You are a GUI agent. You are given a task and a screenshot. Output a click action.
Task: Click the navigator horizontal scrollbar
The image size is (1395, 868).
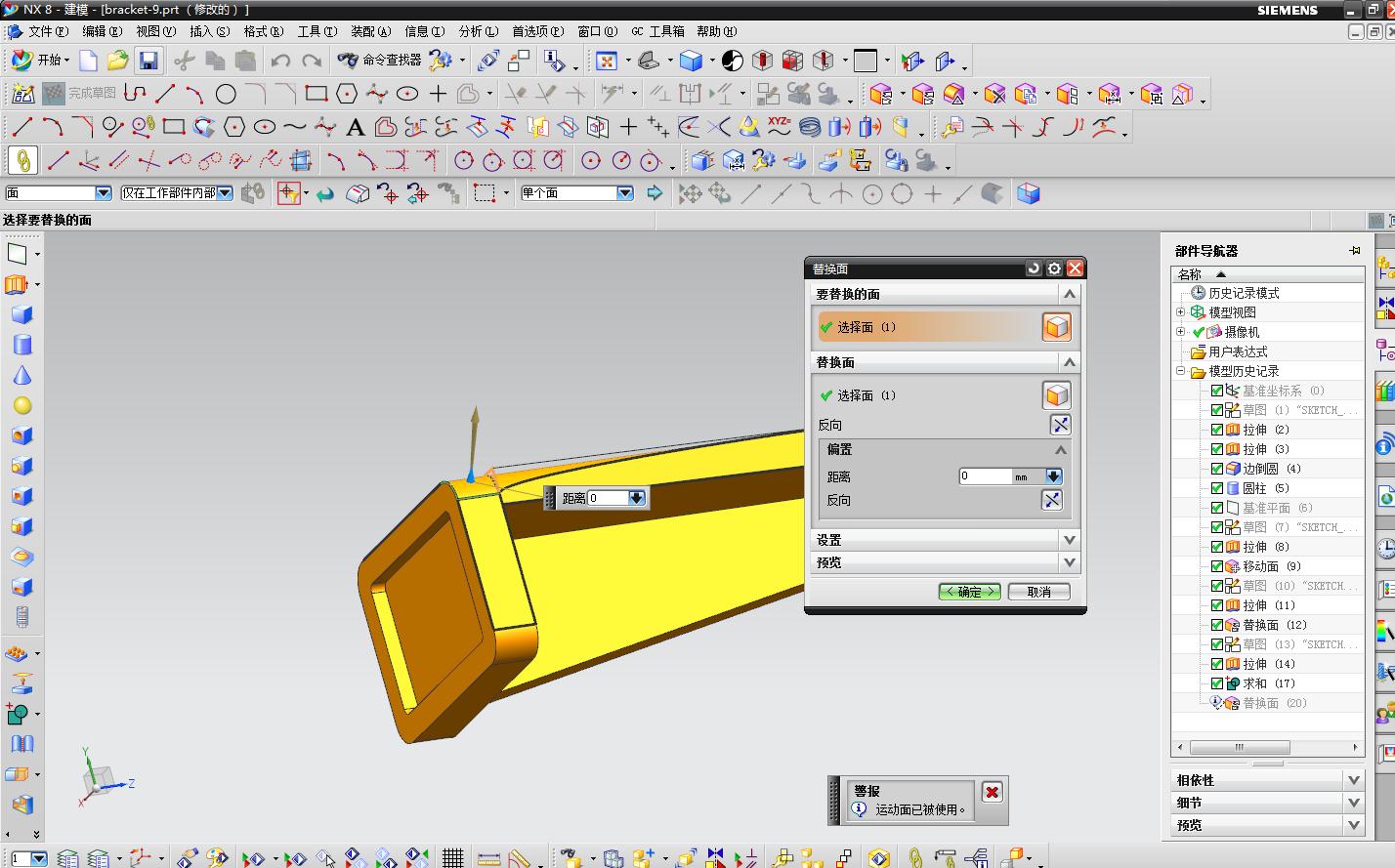[x=1268, y=747]
